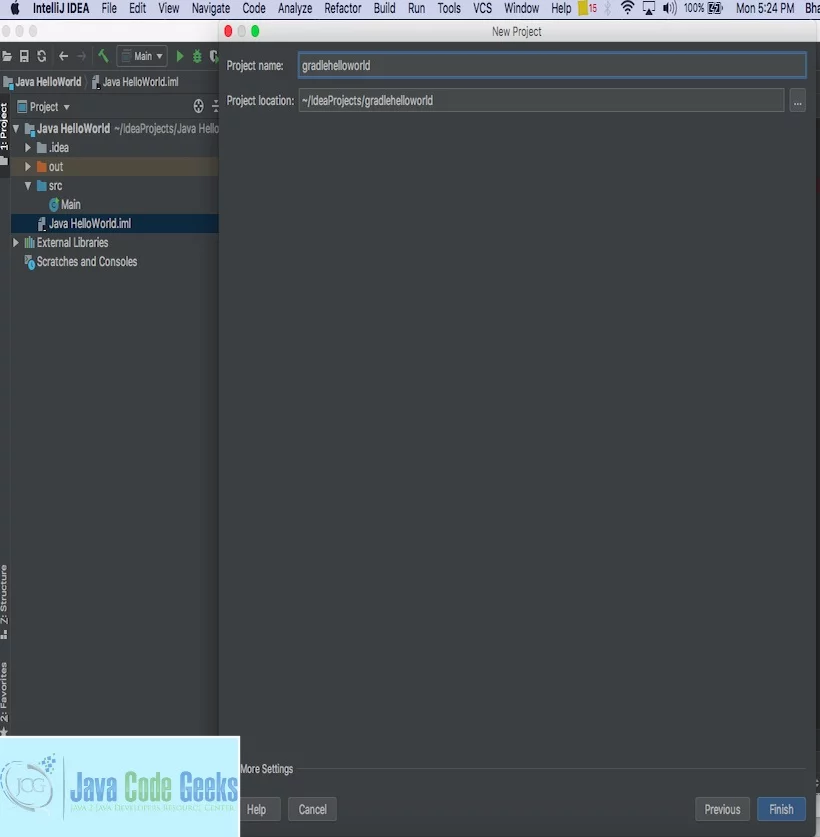Click the Scratches and Consoles icon
This screenshot has width=820, height=837.
click(x=30, y=262)
